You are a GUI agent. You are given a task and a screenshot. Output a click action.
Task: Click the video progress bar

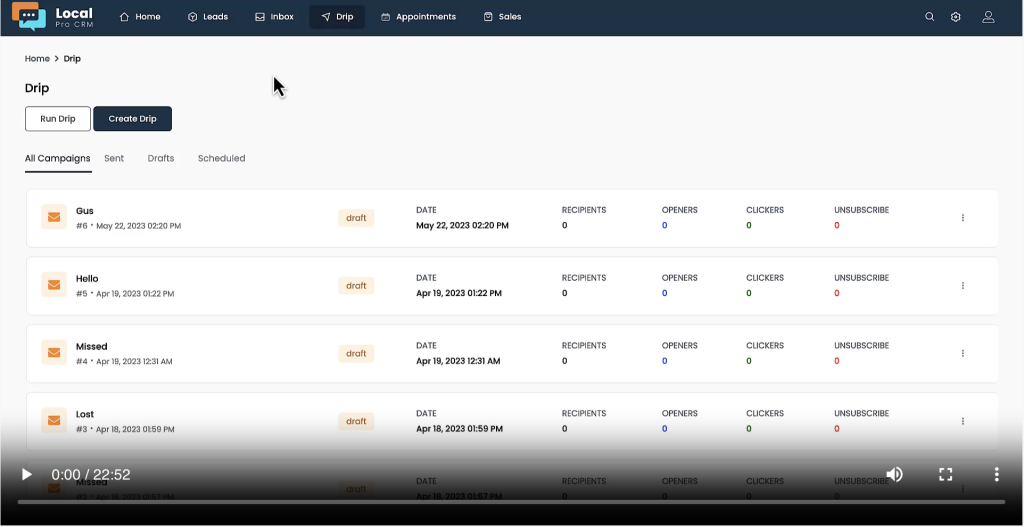[x=510, y=501]
